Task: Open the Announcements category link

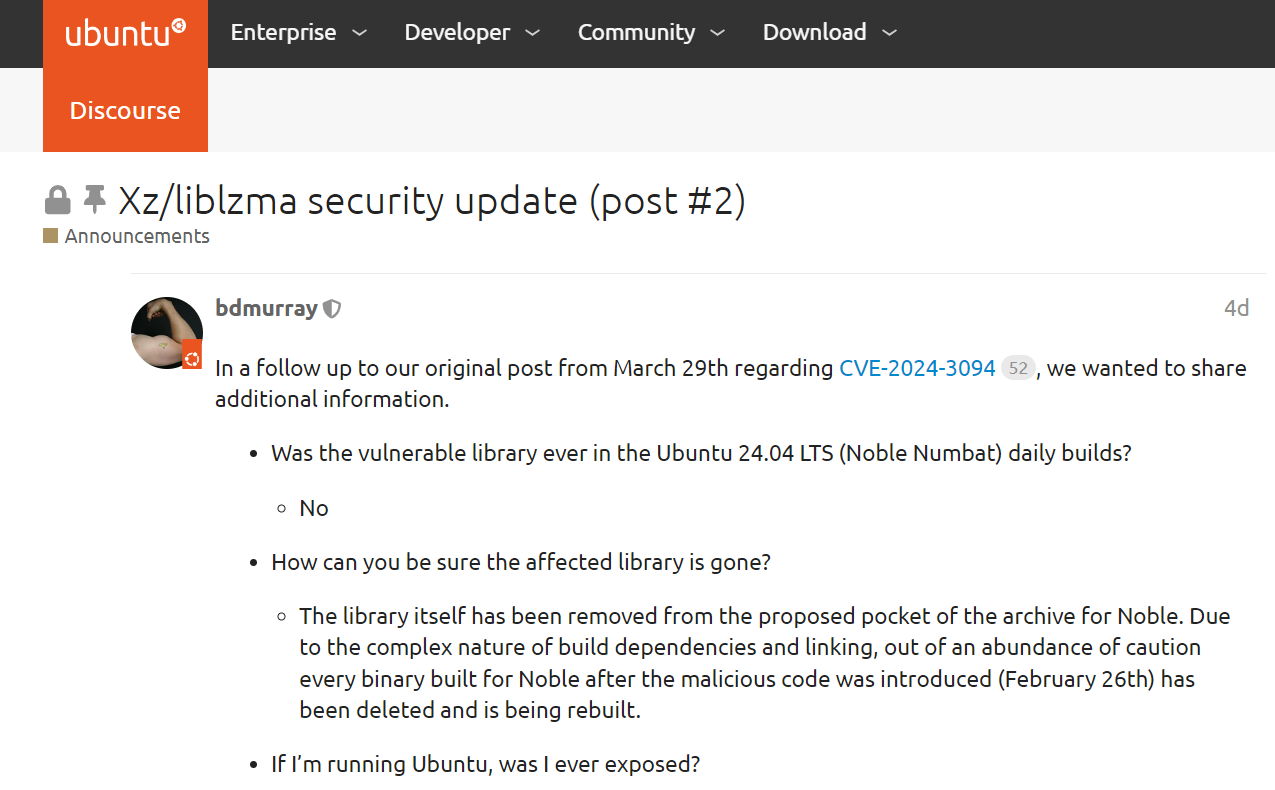Action: click(x=137, y=236)
